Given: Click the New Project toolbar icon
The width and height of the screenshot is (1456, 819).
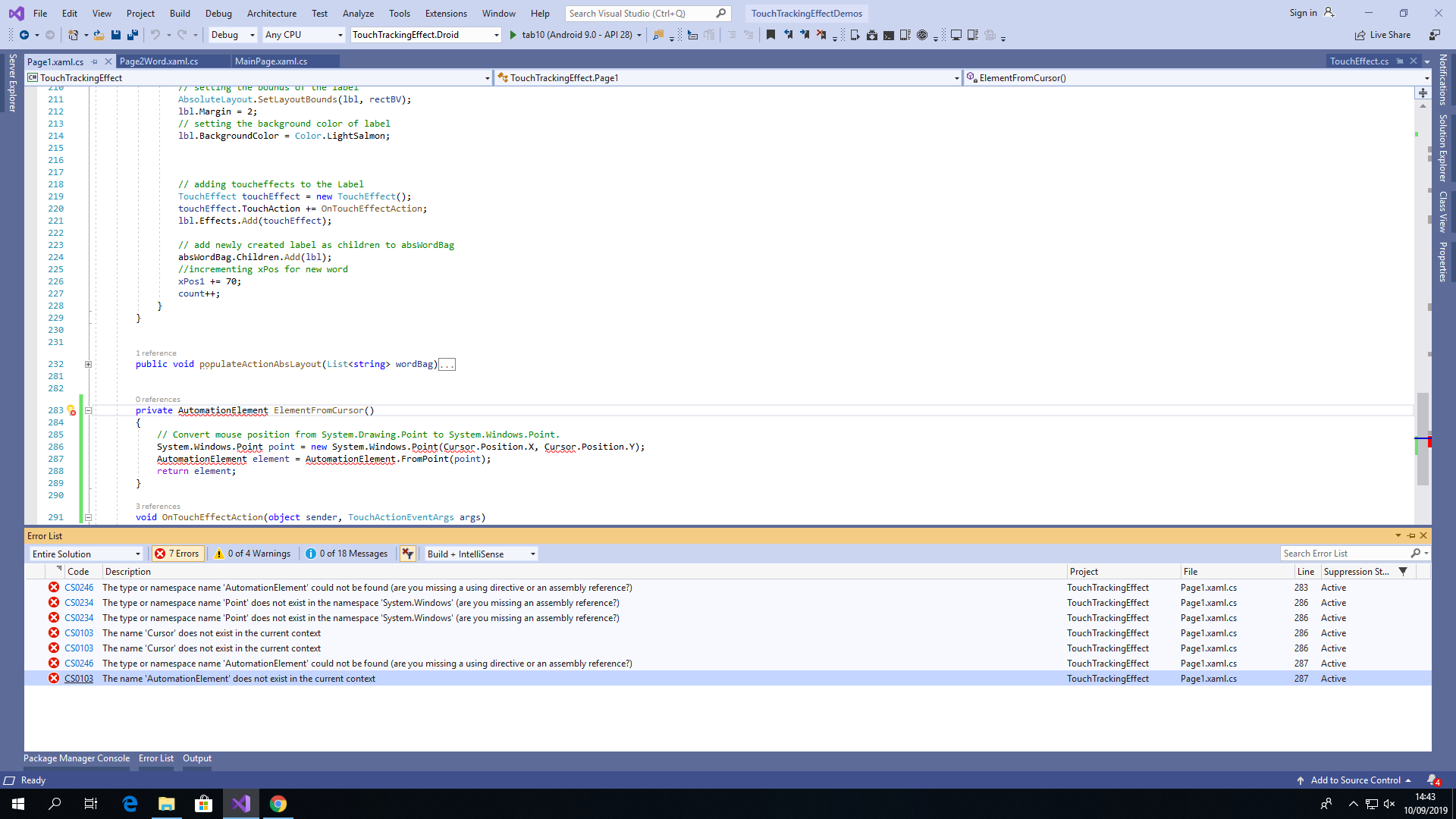Looking at the screenshot, I should [73, 35].
